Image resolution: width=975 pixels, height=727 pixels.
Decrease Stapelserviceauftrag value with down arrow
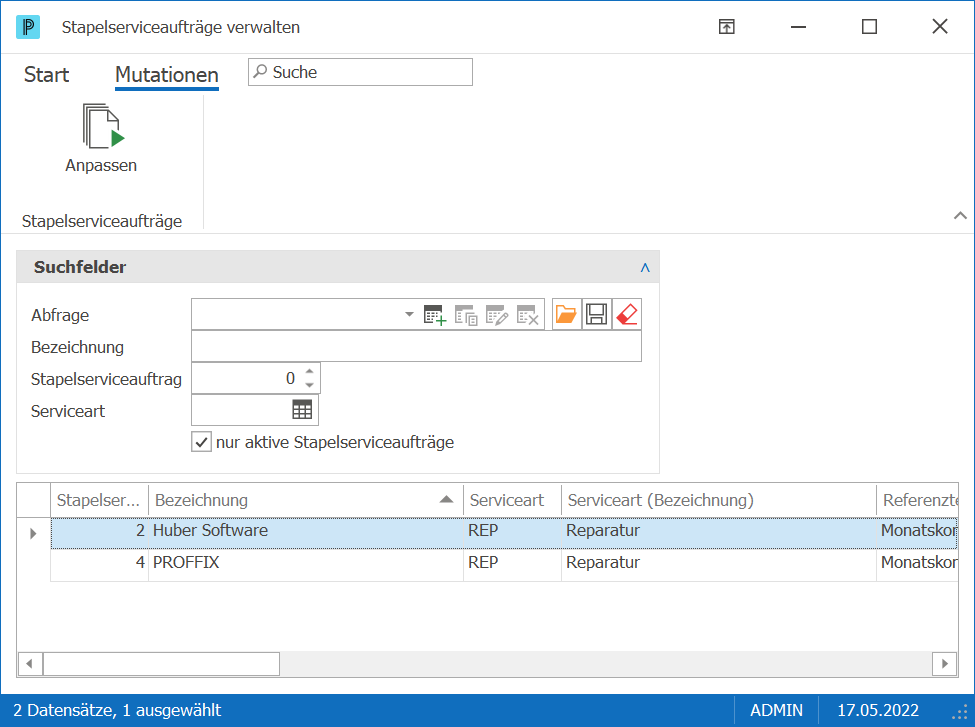(x=310, y=385)
